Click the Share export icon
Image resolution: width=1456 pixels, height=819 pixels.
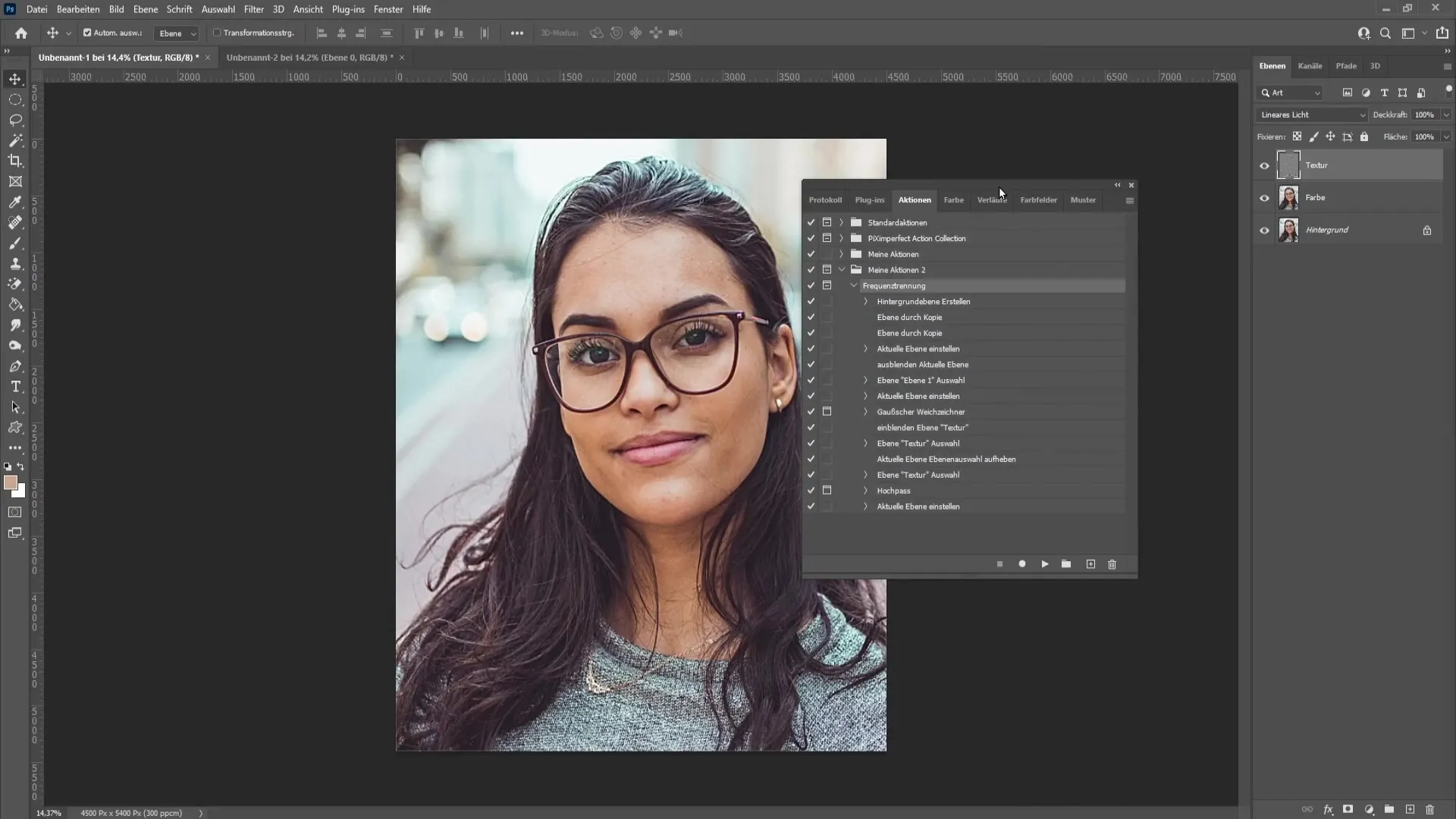[x=1442, y=33]
